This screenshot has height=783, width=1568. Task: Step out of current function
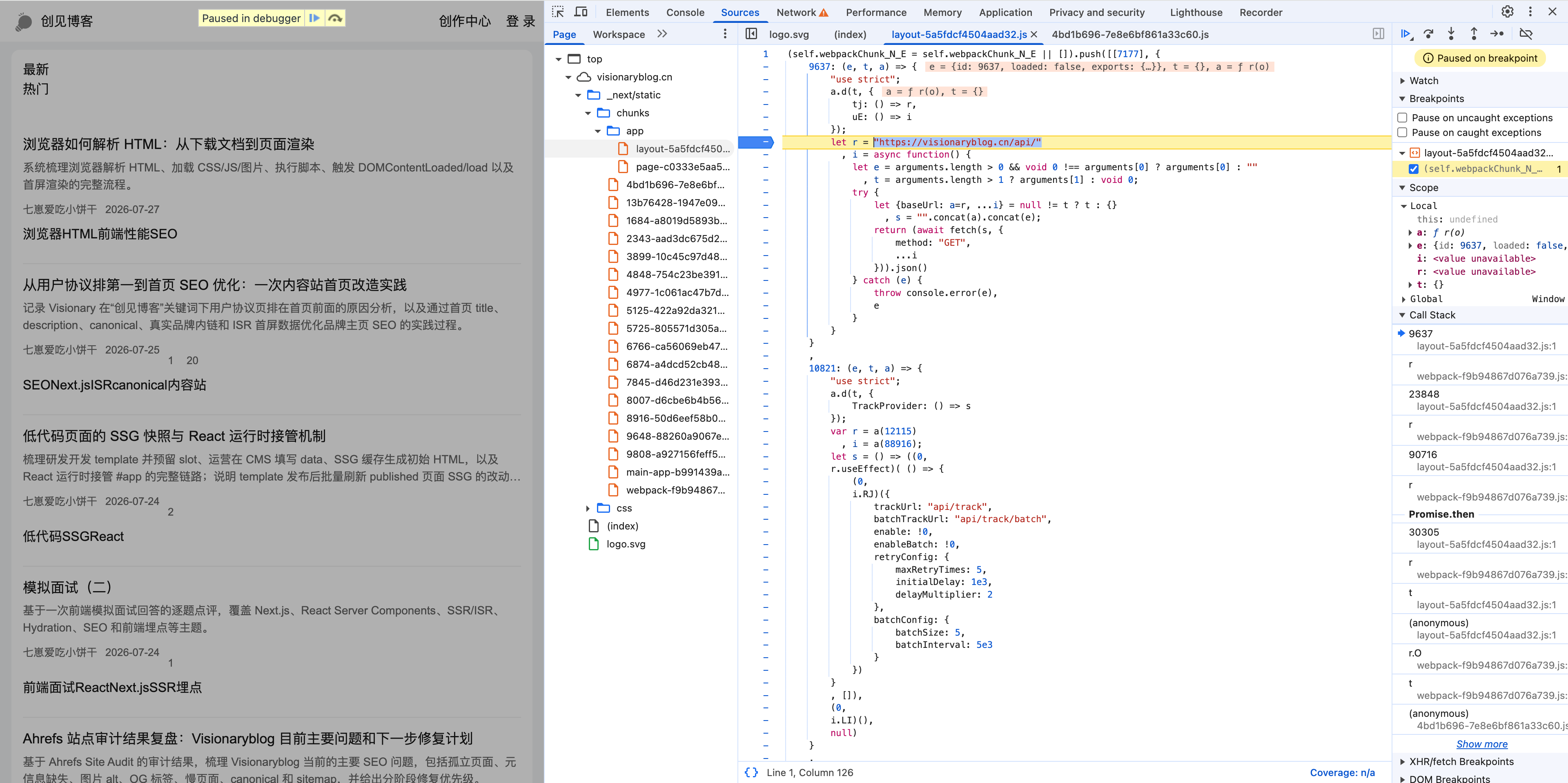[1474, 34]
